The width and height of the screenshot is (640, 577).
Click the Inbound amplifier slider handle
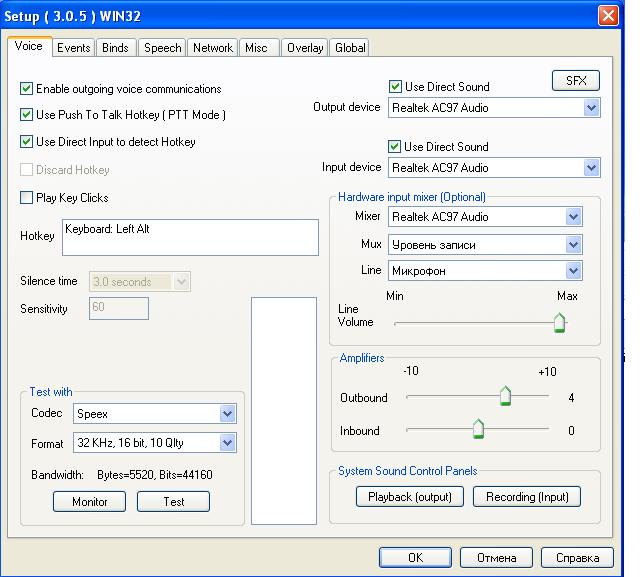[478, 429]
